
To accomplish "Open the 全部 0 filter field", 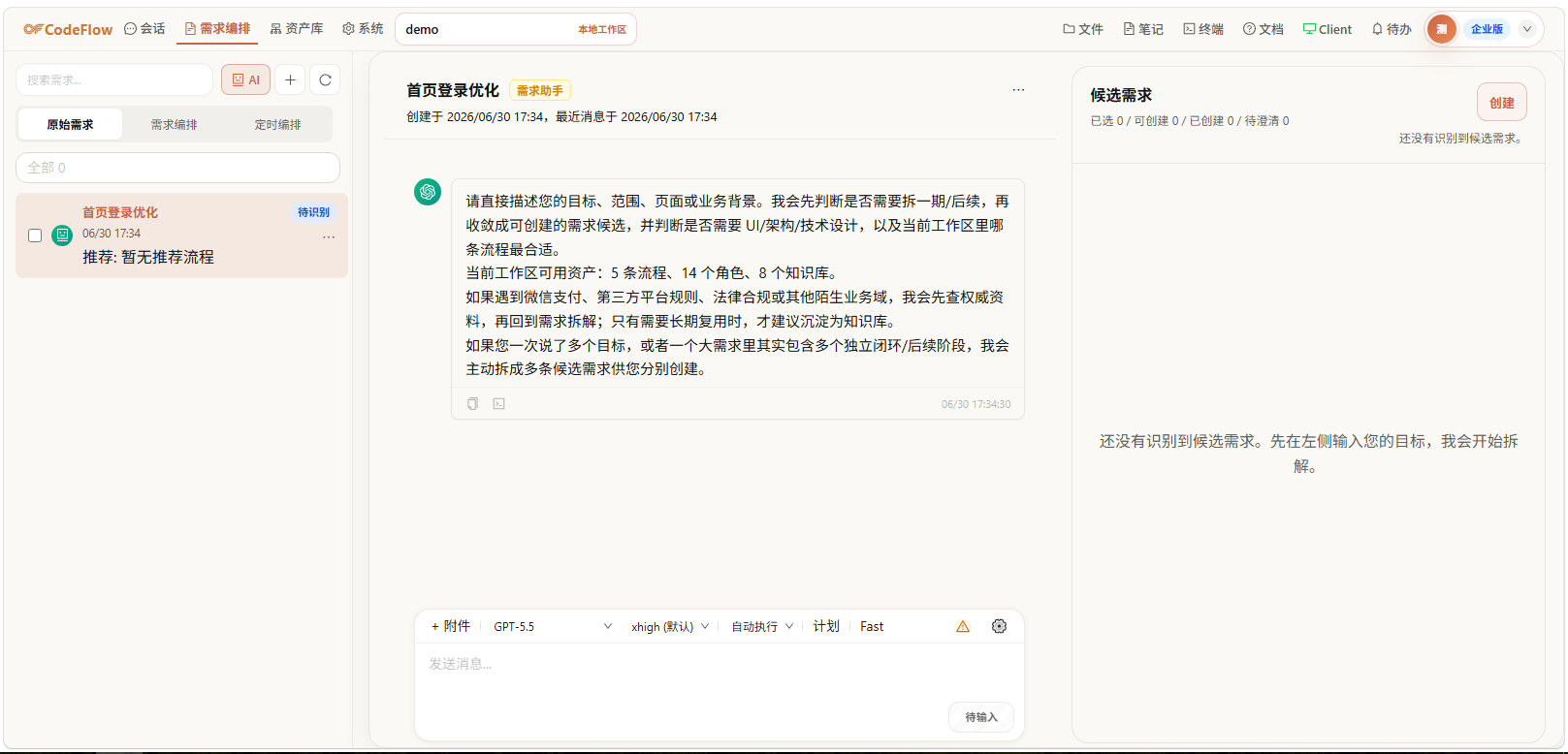I will 177,168.
